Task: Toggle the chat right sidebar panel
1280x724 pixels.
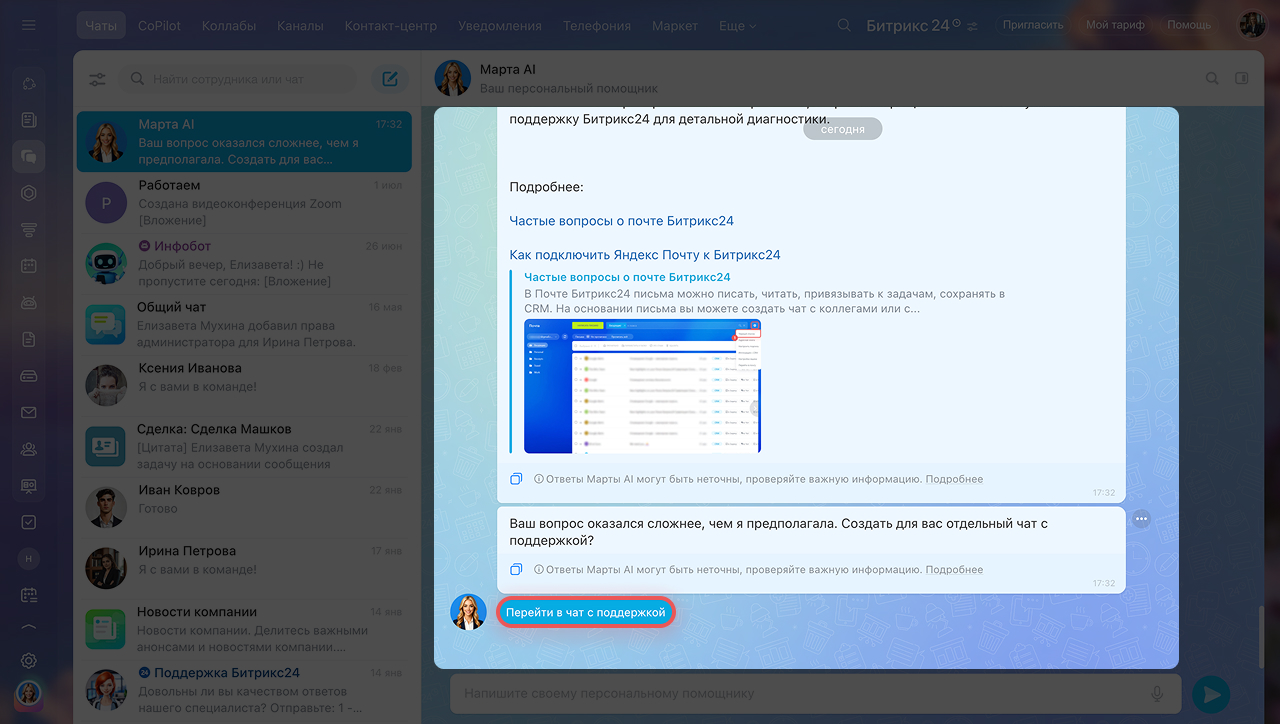Action: (x=1242, y=79)
